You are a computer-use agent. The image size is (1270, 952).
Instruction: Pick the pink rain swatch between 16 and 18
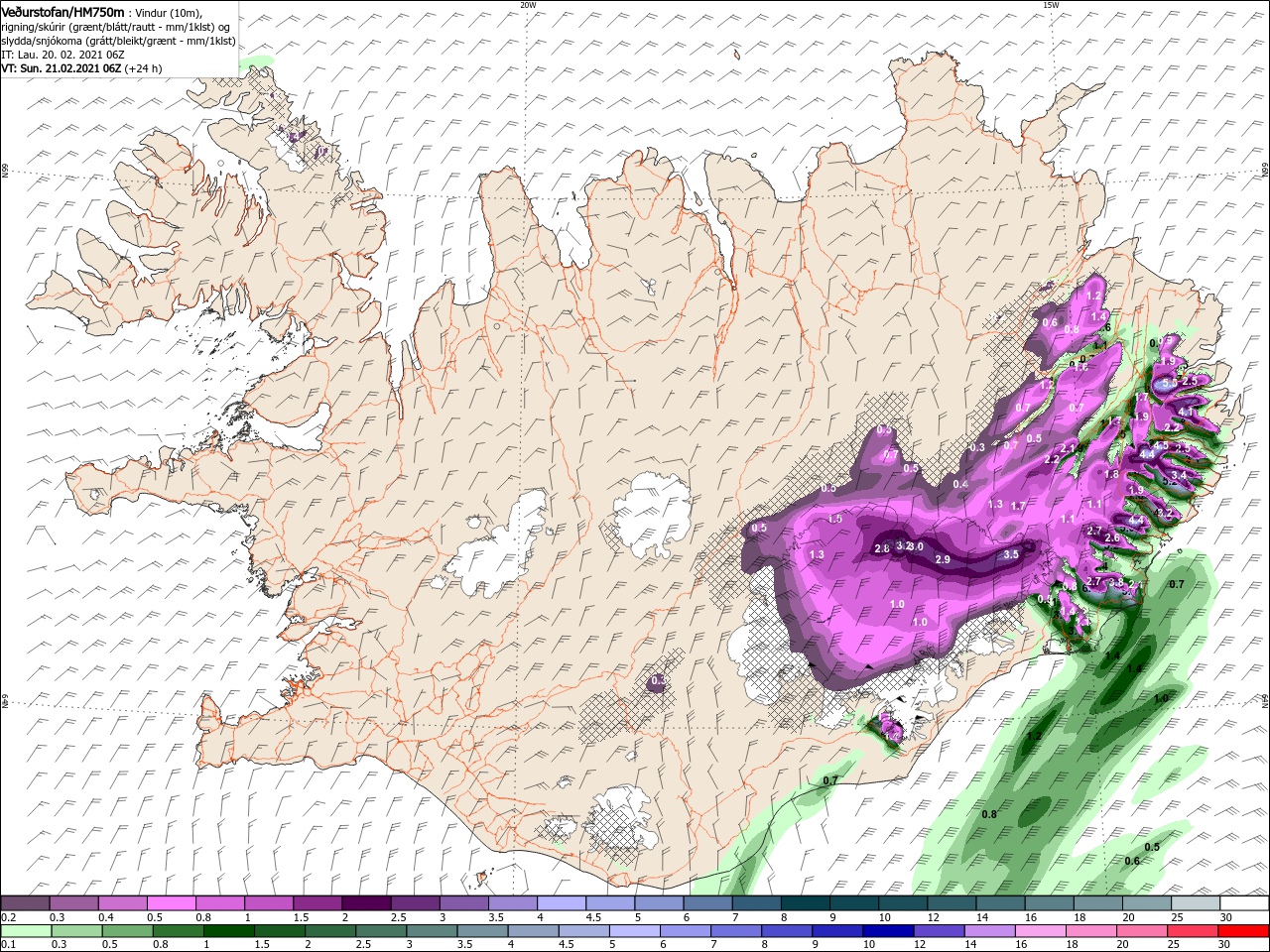coord(1040,930)
